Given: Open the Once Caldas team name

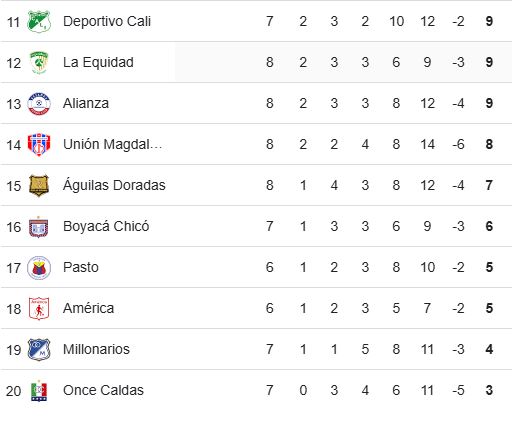Looking at the screenshot, I should 103,390.
